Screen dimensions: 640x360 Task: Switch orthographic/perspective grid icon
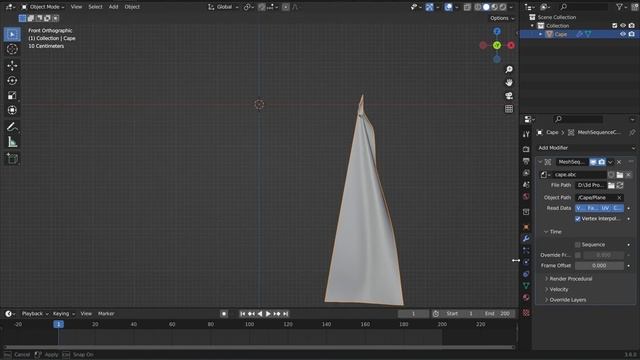509,109
